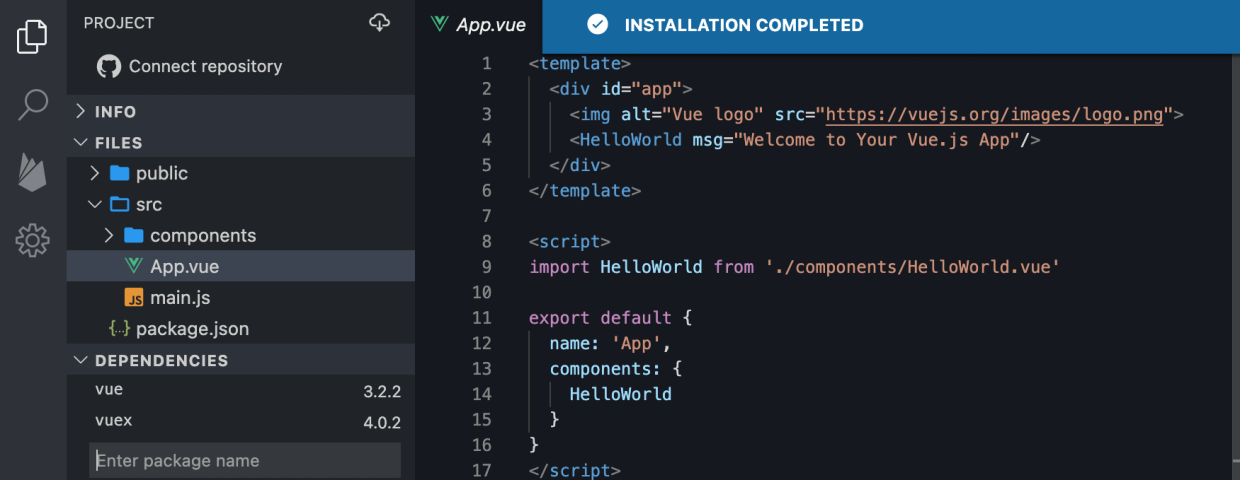Click the cloud download icon beside PROJECT
Screen dimensions: 1240x480
pyautogui.click(x=380, y=22)
